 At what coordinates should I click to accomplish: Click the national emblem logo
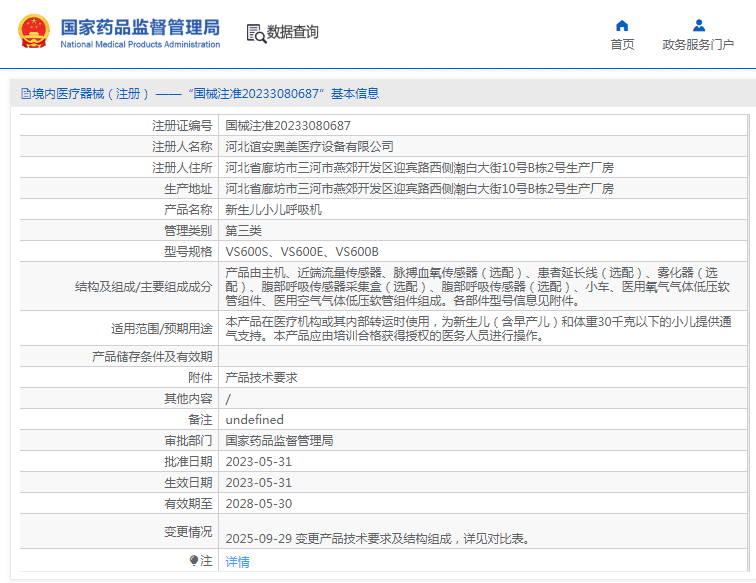(33, 32)
